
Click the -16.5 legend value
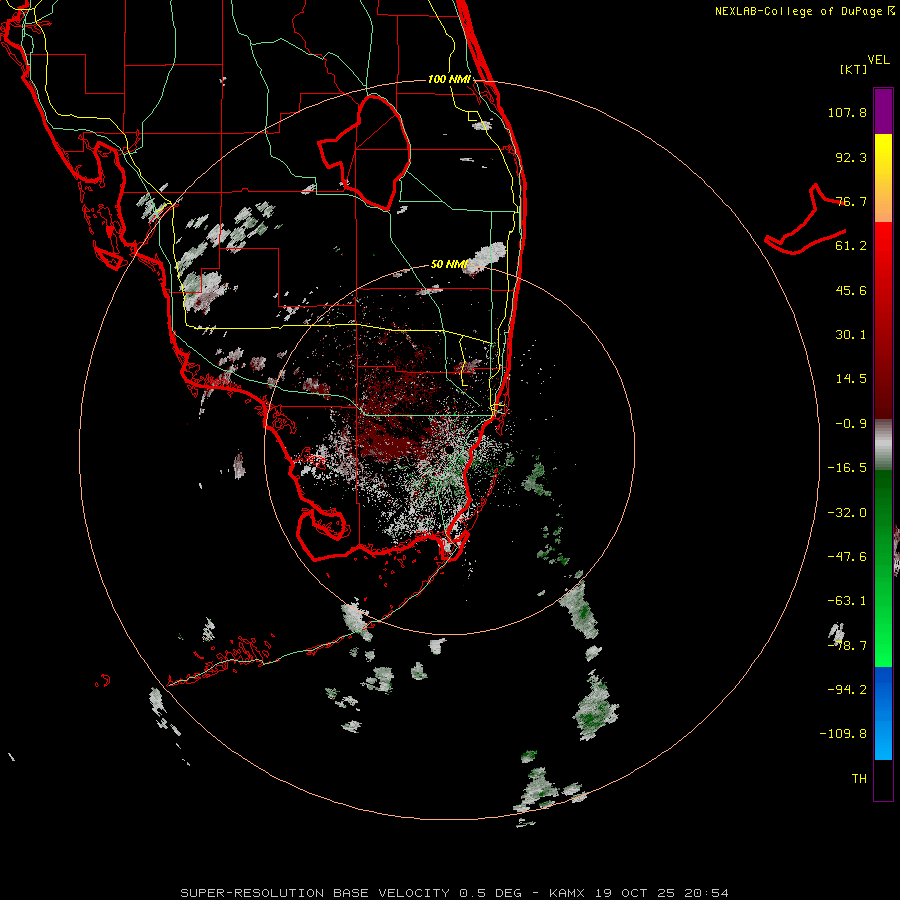pyautogui.click(x=847, y=468)
